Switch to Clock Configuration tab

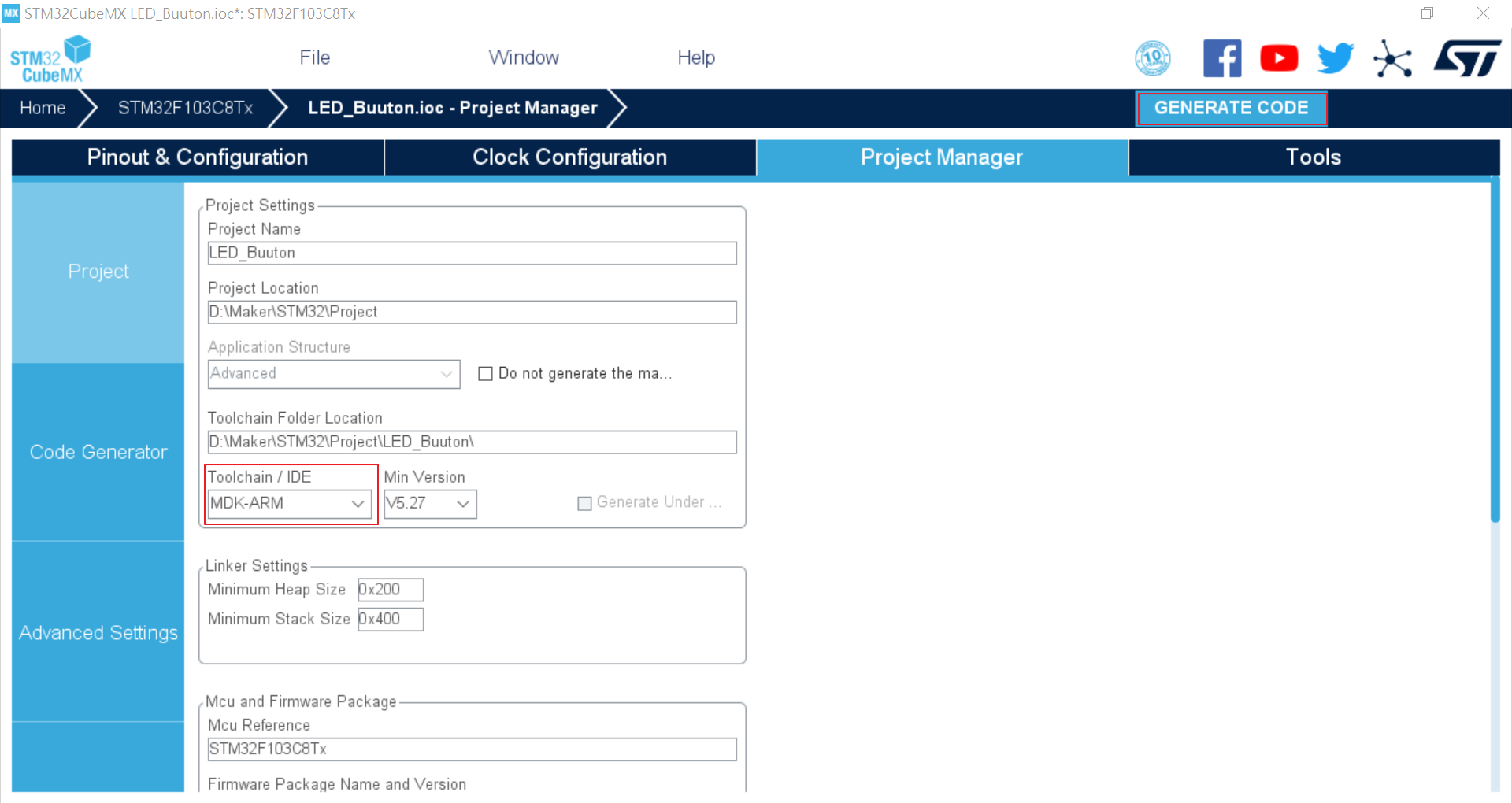570,157
